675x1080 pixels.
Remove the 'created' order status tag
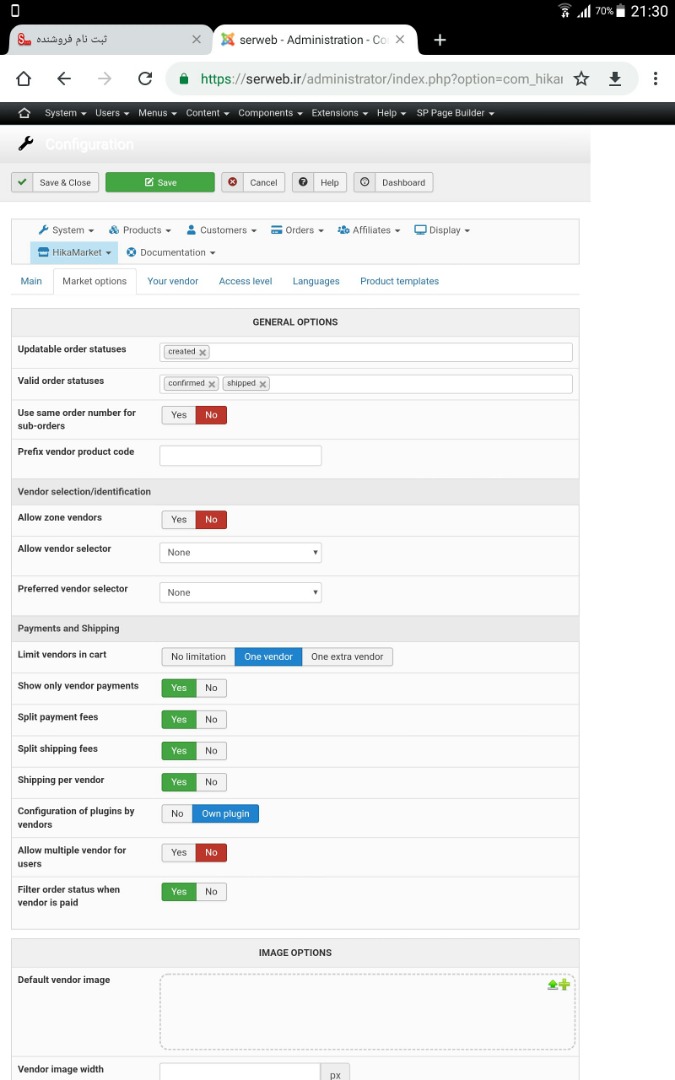tap(203, 352)
